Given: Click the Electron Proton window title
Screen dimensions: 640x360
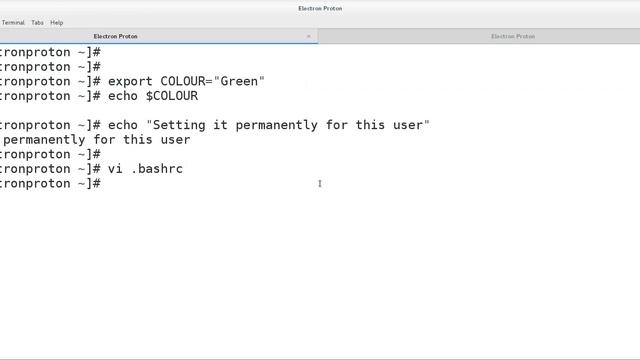Looking at the screenshot, I should pyautogui.click(x=320, y=8).
